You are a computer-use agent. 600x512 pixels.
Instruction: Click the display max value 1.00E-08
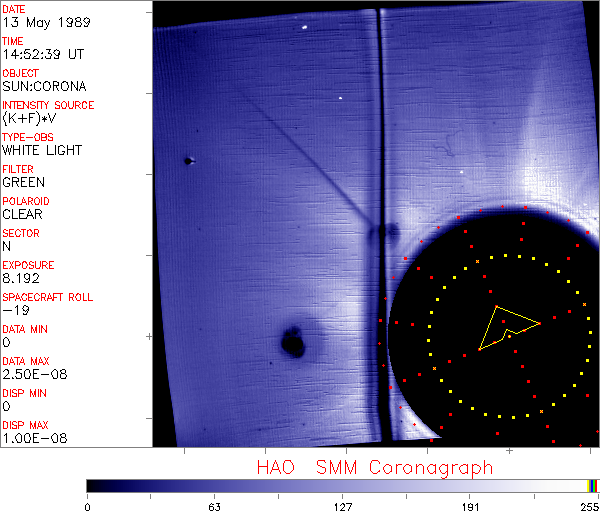pos(30,438)
